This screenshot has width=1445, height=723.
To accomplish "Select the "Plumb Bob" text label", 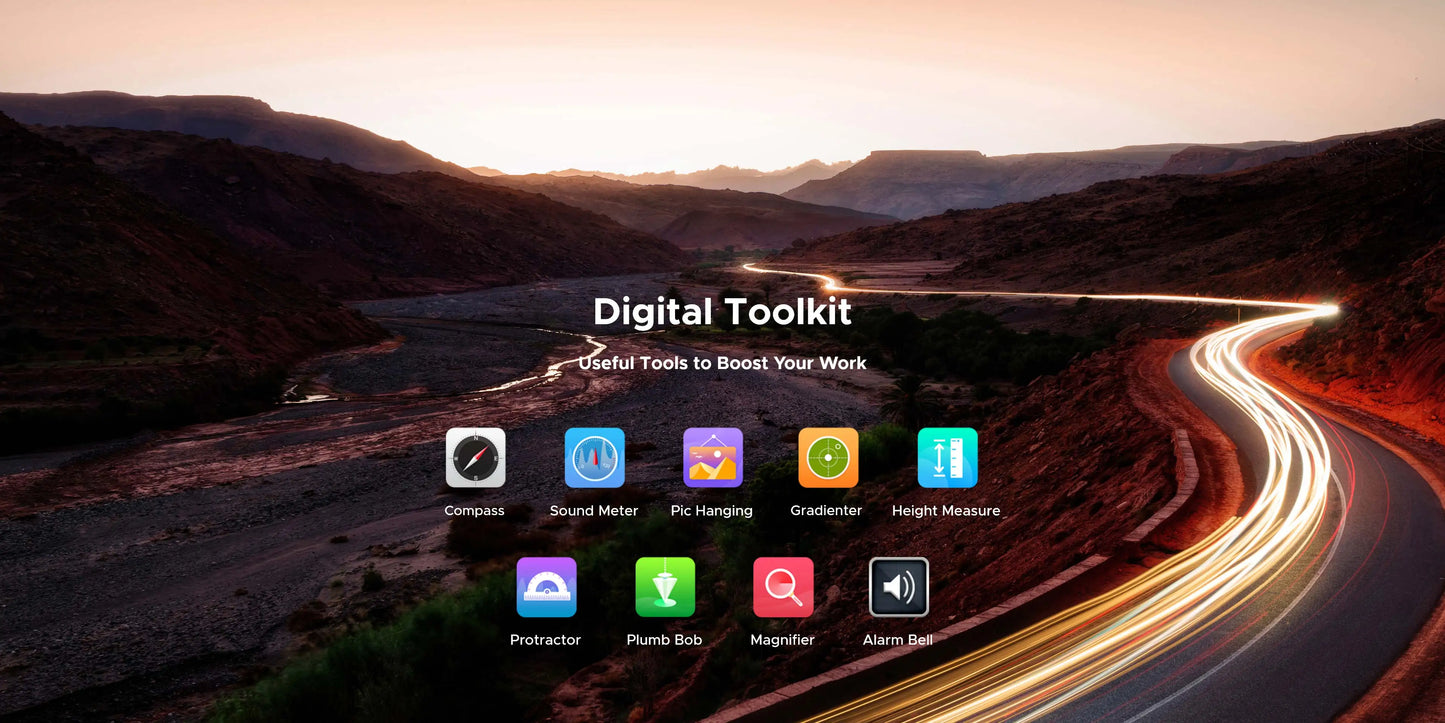I will (664, 640).
